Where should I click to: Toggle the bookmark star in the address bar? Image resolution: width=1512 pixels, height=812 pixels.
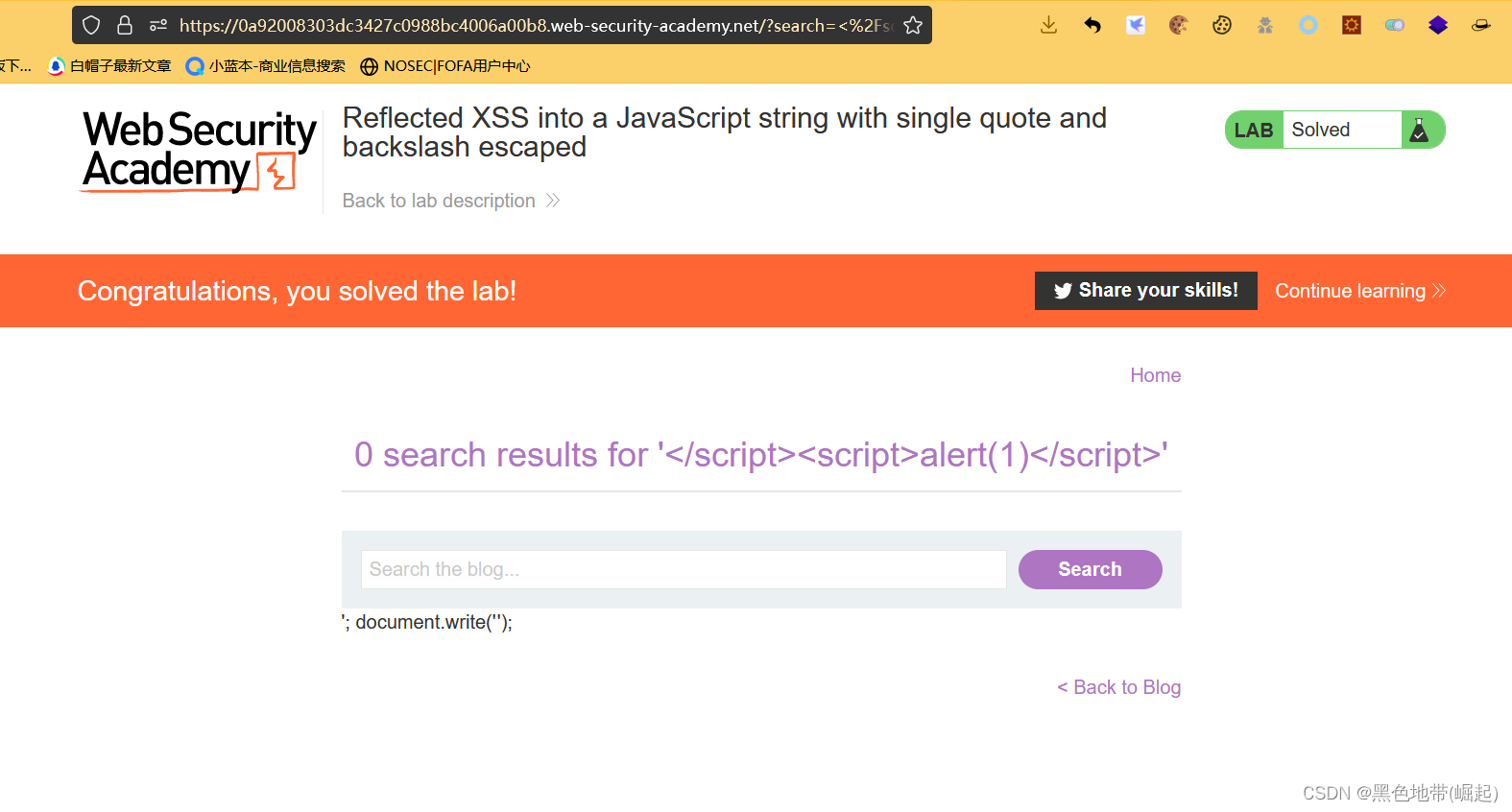pyautogui.click(x=912, y=25)
